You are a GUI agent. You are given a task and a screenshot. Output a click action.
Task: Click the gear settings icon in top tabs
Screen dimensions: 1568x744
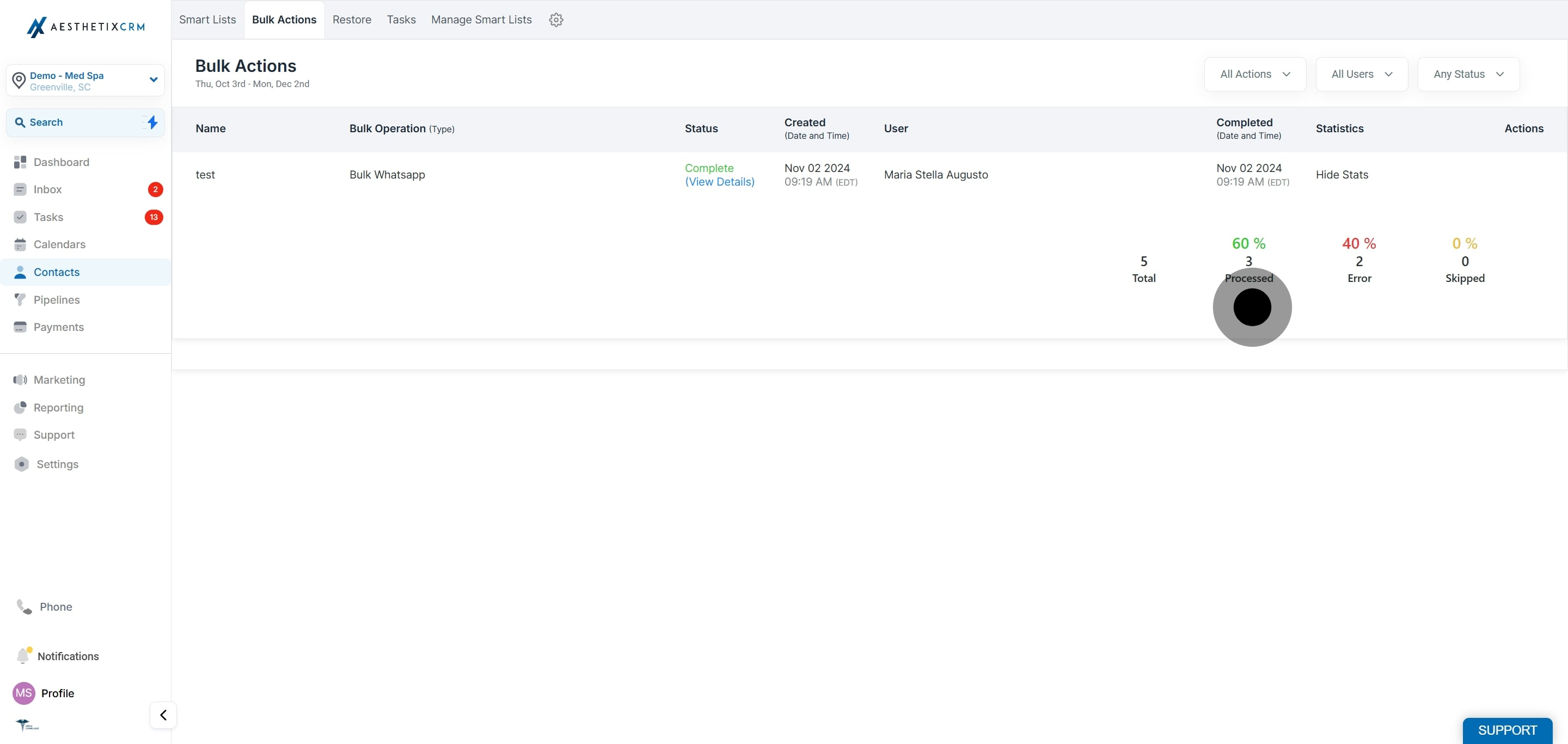(556, 20)
